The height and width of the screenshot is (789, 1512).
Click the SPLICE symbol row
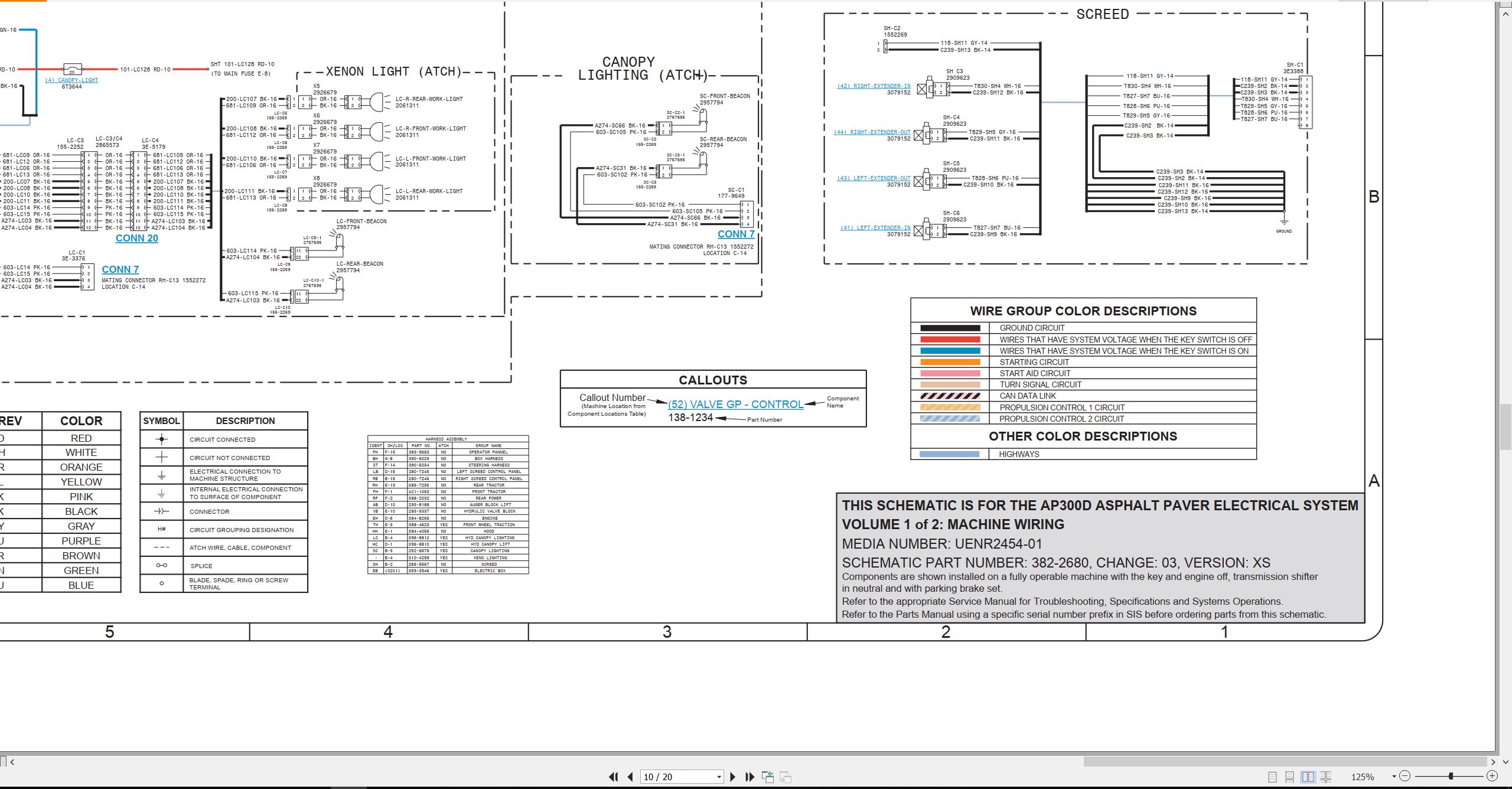pos(223,566)
